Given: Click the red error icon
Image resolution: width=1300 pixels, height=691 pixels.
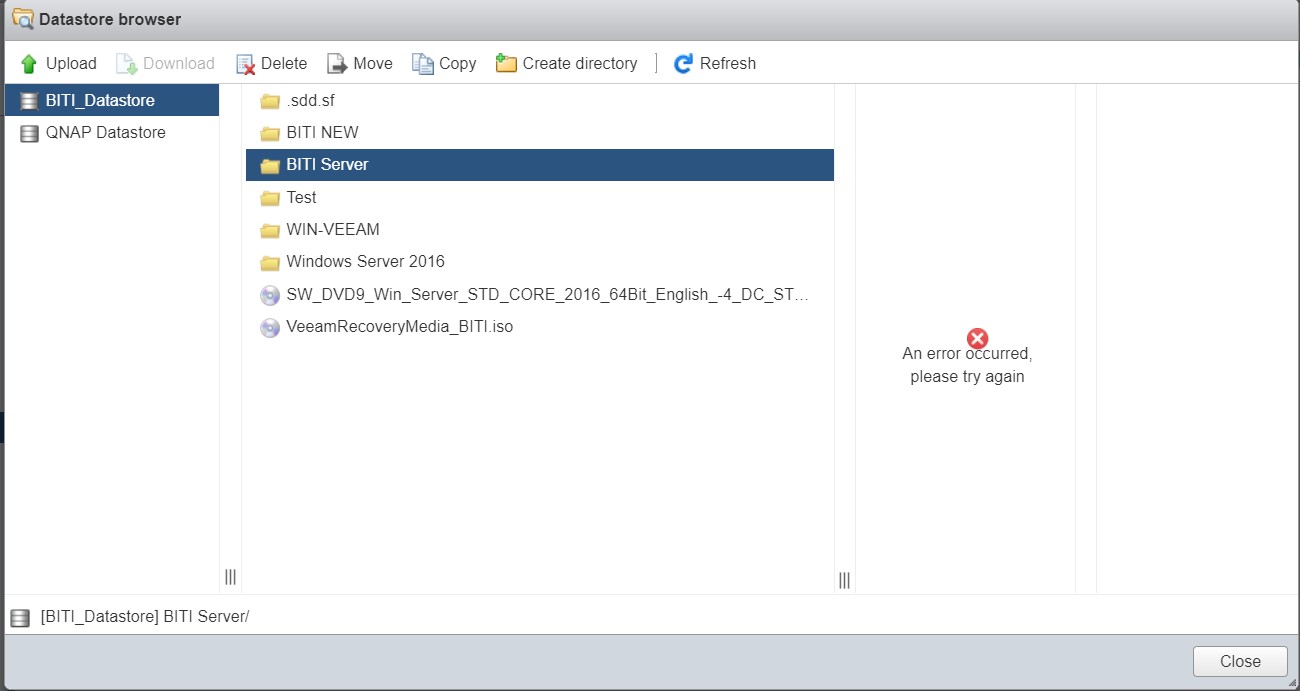Looking at the screenshot, I should point(978,339).
